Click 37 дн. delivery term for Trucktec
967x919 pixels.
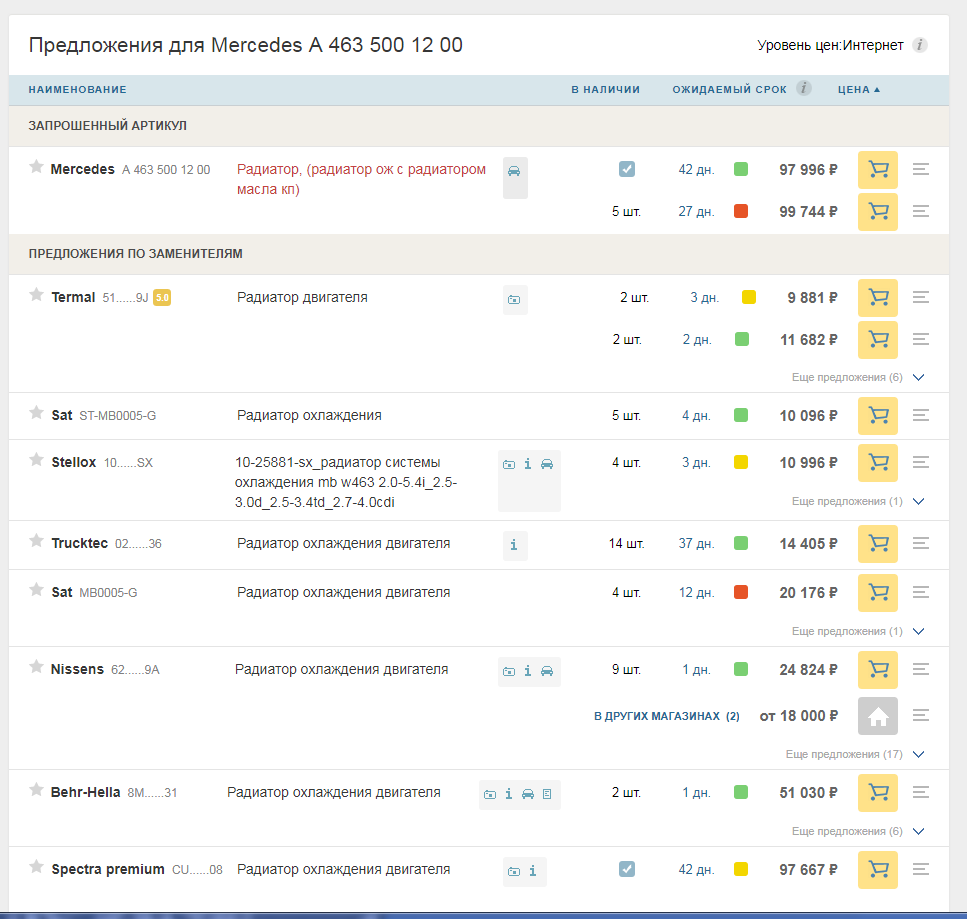(696, 543)
